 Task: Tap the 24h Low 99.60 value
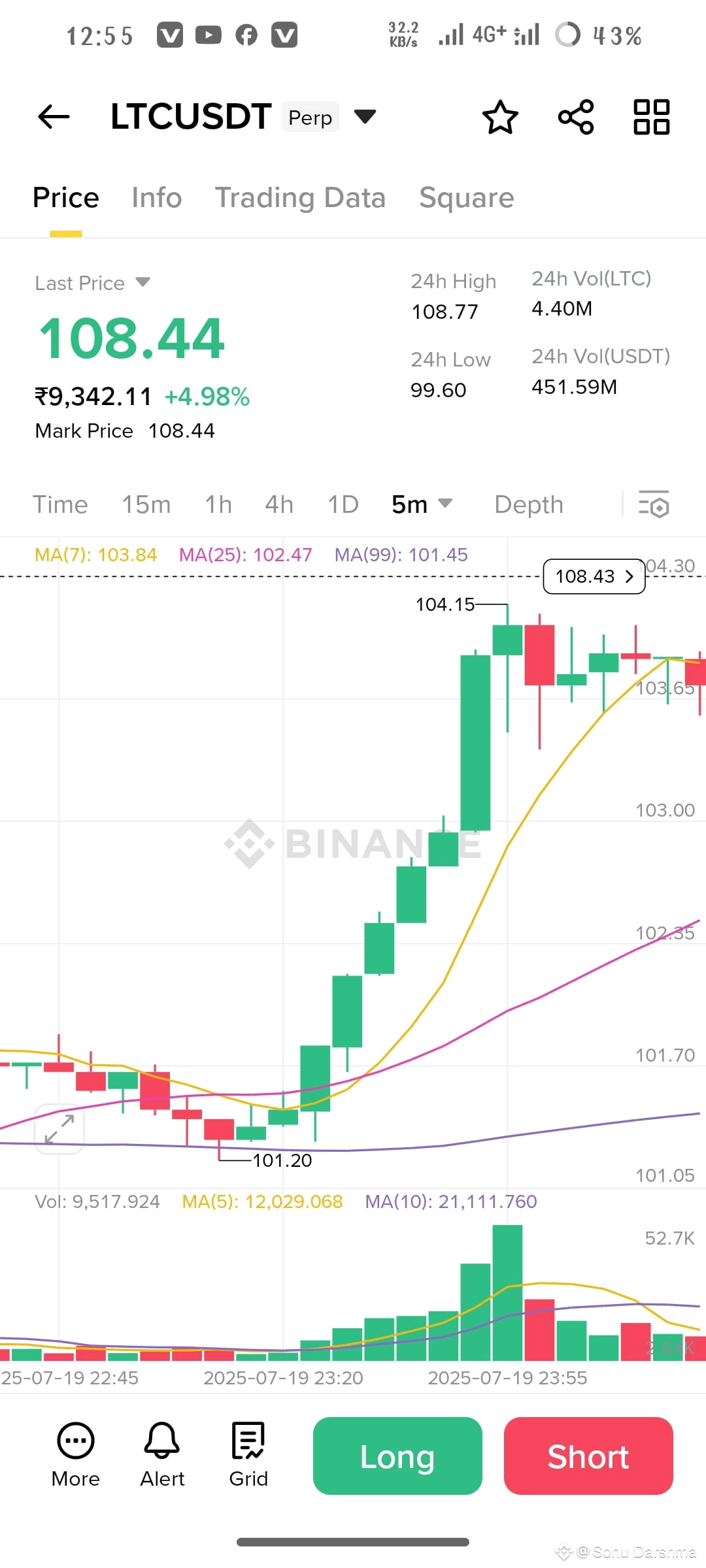pos(439,390)
